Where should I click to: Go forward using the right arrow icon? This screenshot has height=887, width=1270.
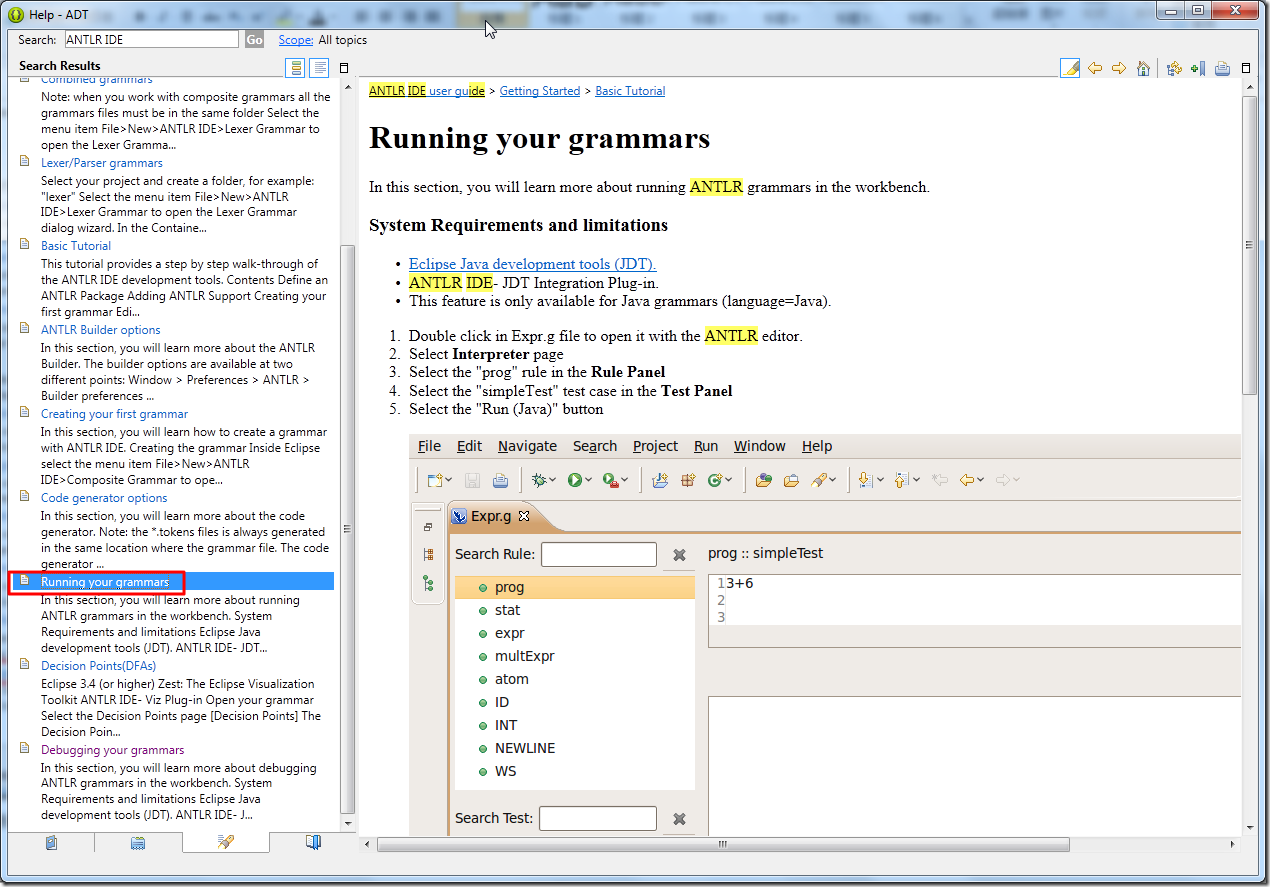click(1119, 68)
